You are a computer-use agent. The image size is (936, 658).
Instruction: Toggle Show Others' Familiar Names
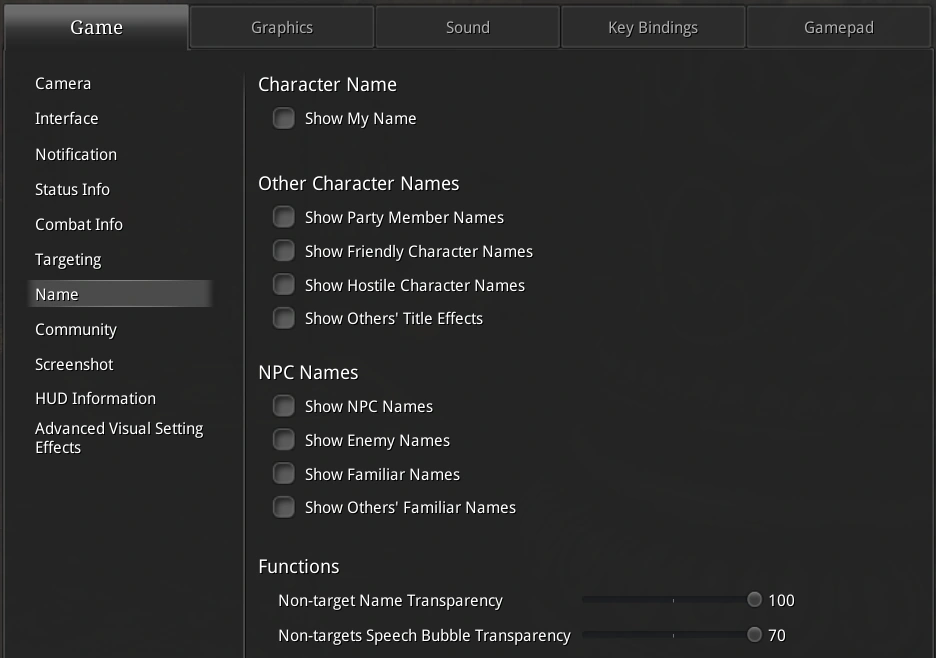pyautogui.click(x=285, y=508)
